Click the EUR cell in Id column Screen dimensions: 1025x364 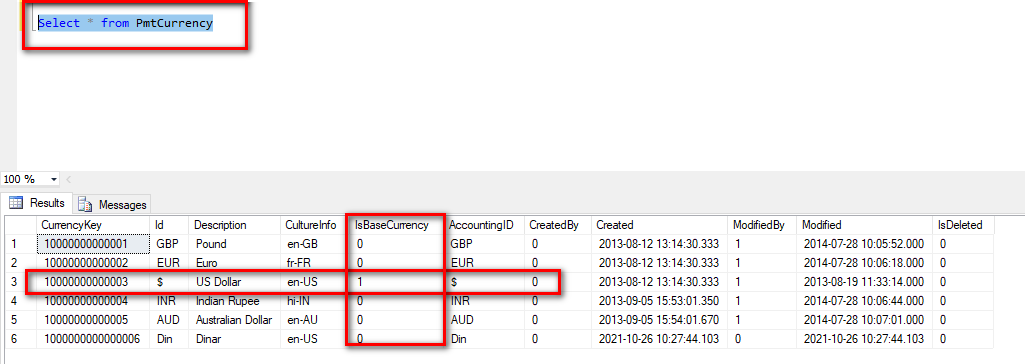[169, 263]
